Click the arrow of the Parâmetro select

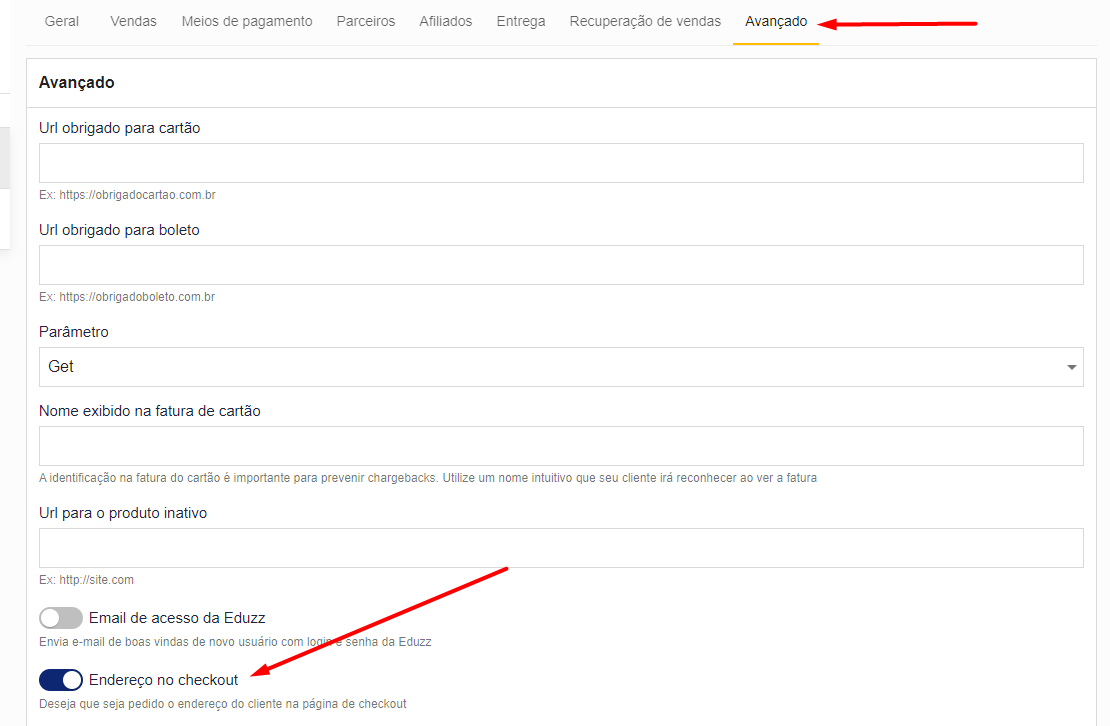(1072, 367)
